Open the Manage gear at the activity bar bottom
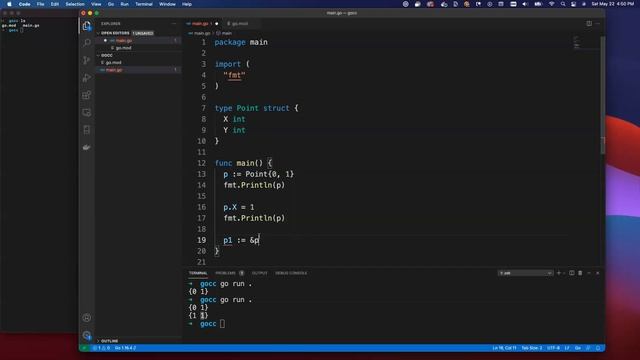 pos(87,335)
